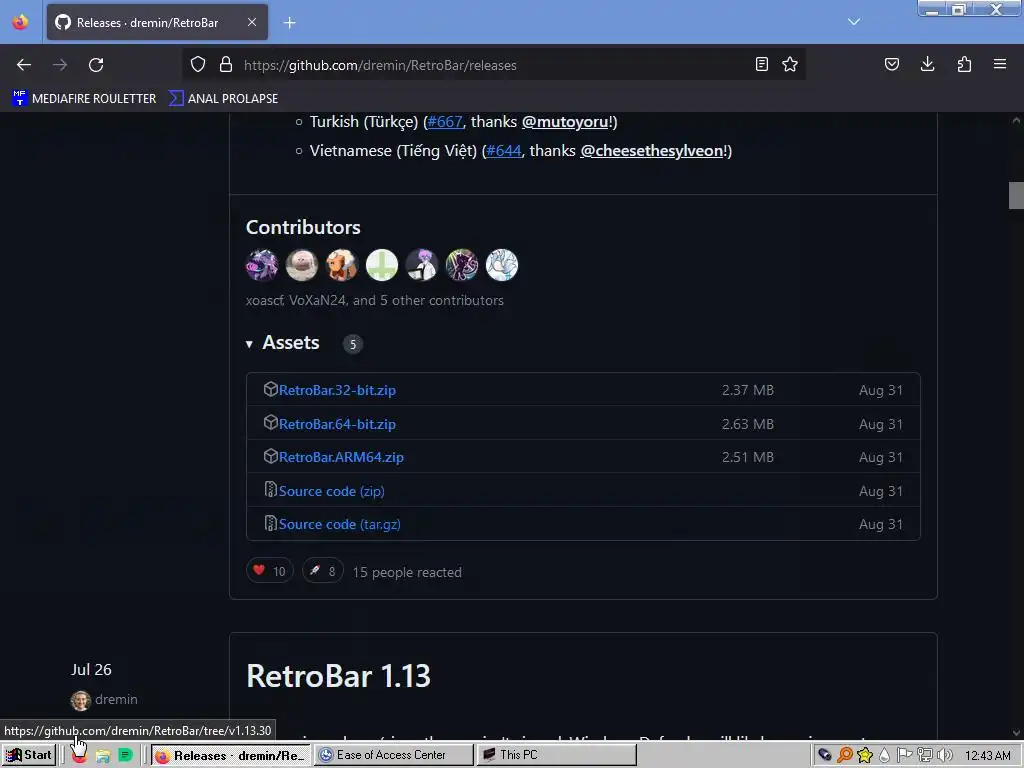The width and height of the screenshot is (1024, 768).
Task: Open the tracking protection shield icon
Action: 198,64
